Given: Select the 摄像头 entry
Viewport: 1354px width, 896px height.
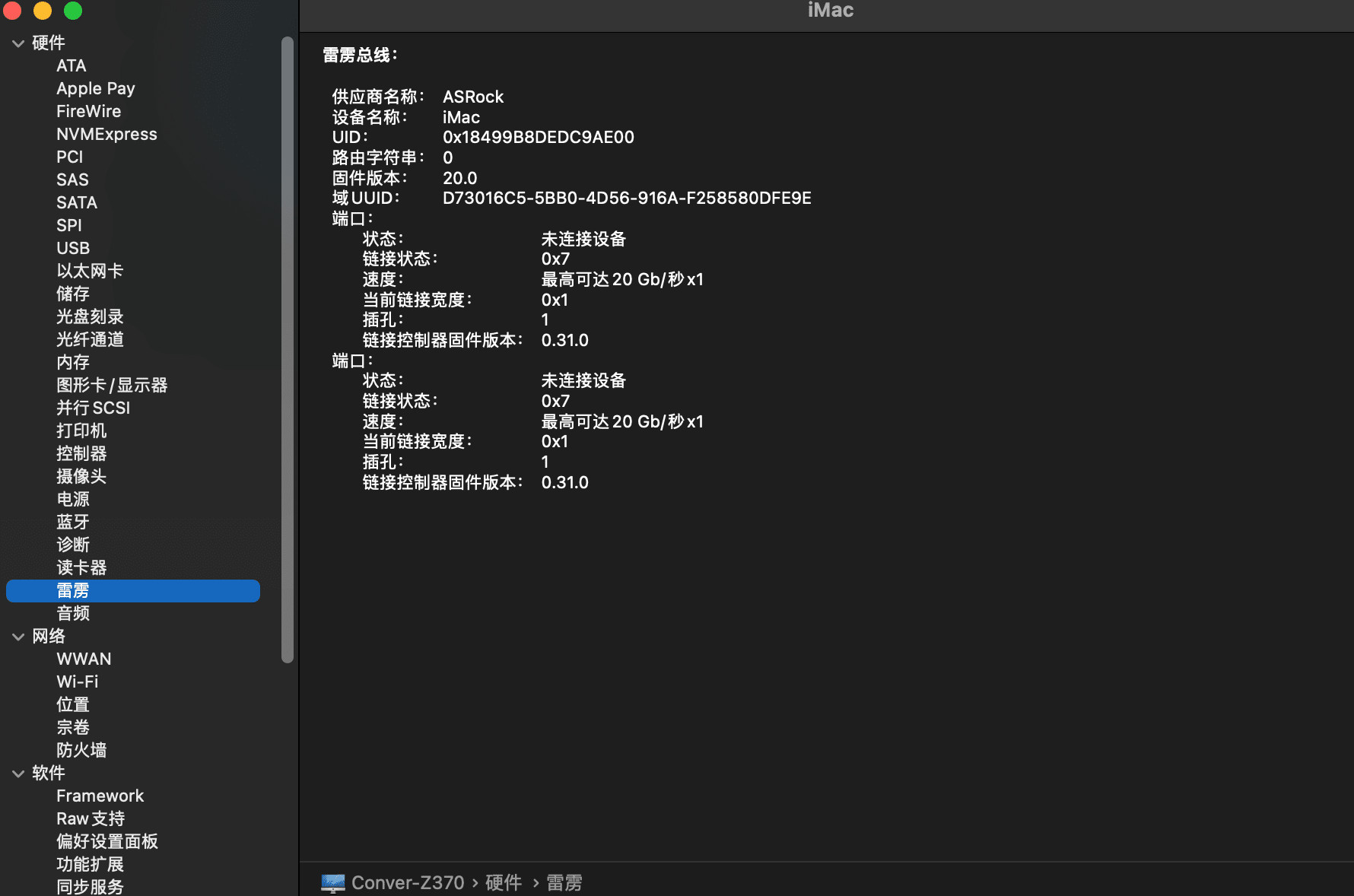Looking at the screenshot, I should point(81,477).
